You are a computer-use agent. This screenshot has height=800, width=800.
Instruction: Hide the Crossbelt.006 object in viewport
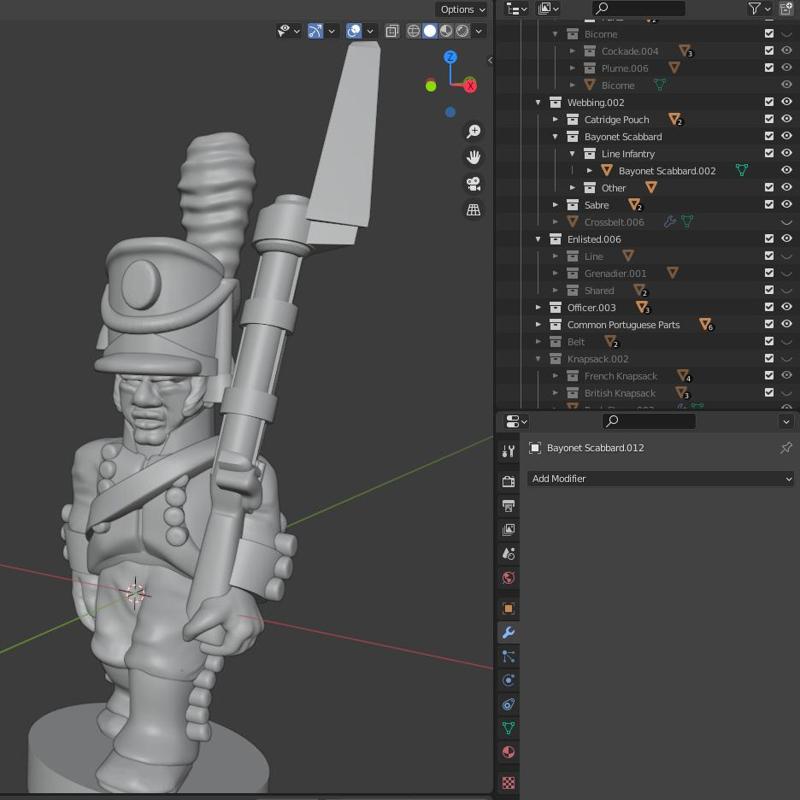(789, 222)
